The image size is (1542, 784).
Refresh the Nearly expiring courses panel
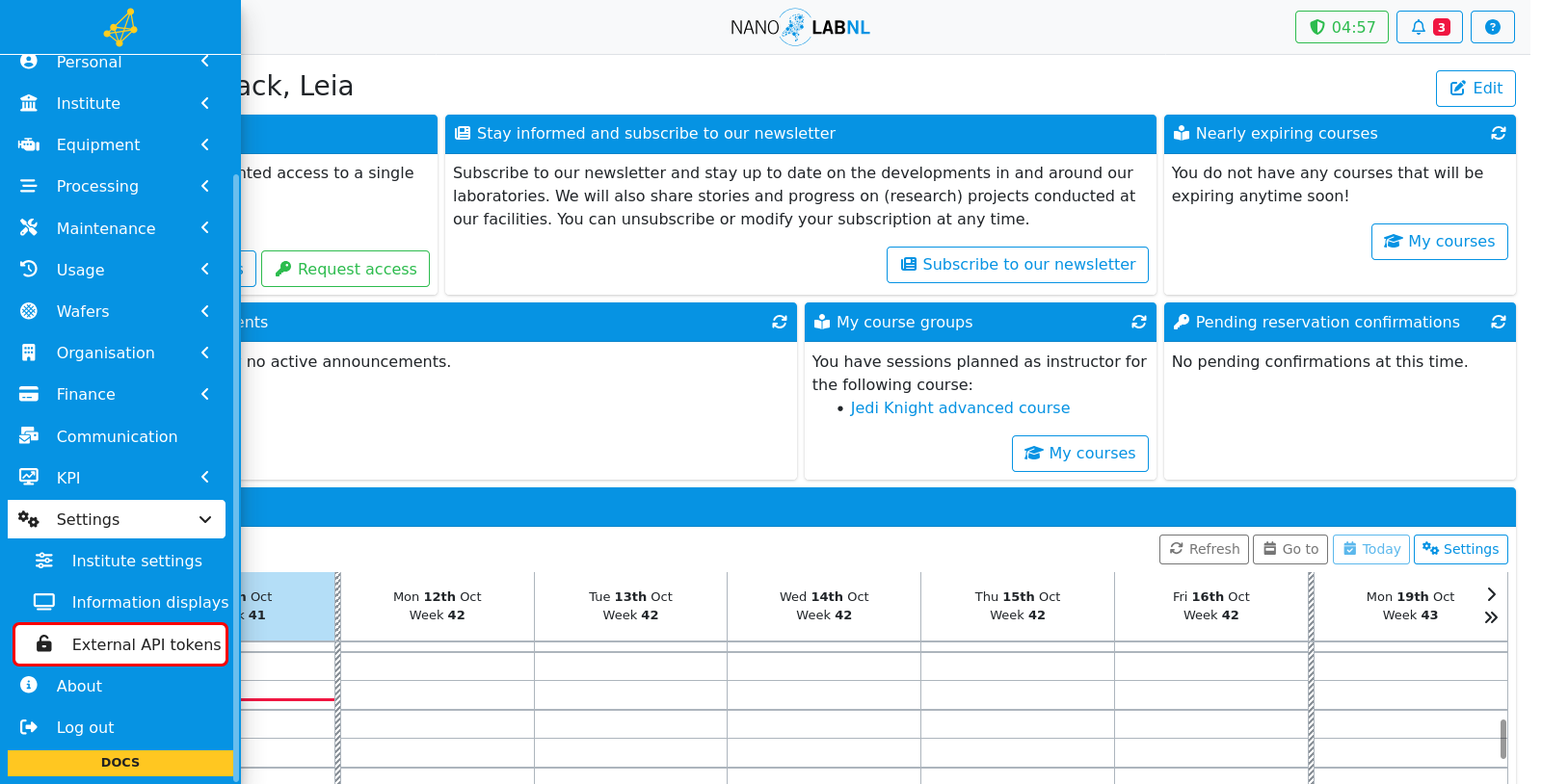click(1498, 134)
